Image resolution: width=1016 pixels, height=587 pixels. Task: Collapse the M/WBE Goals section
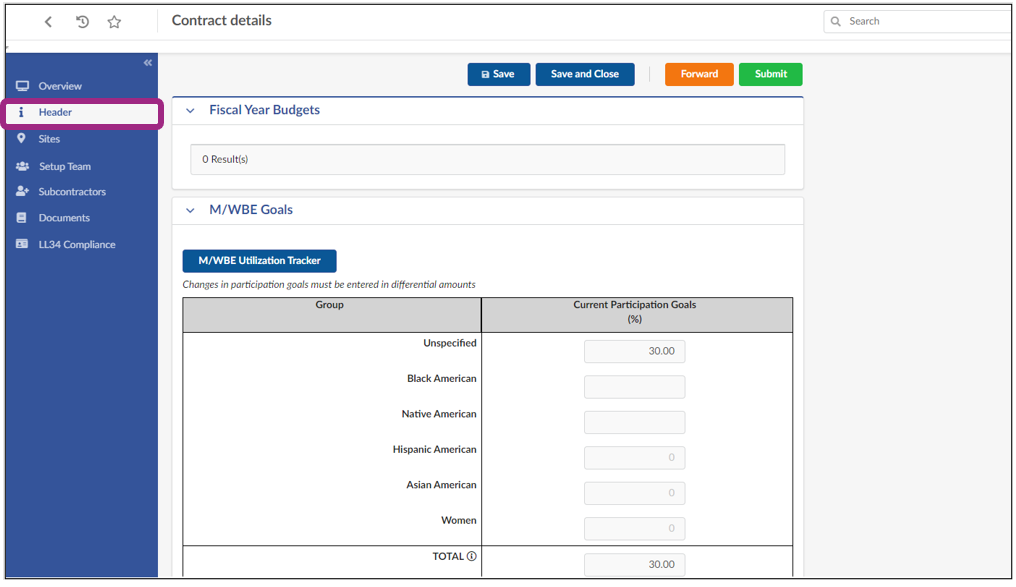[190, 211]
